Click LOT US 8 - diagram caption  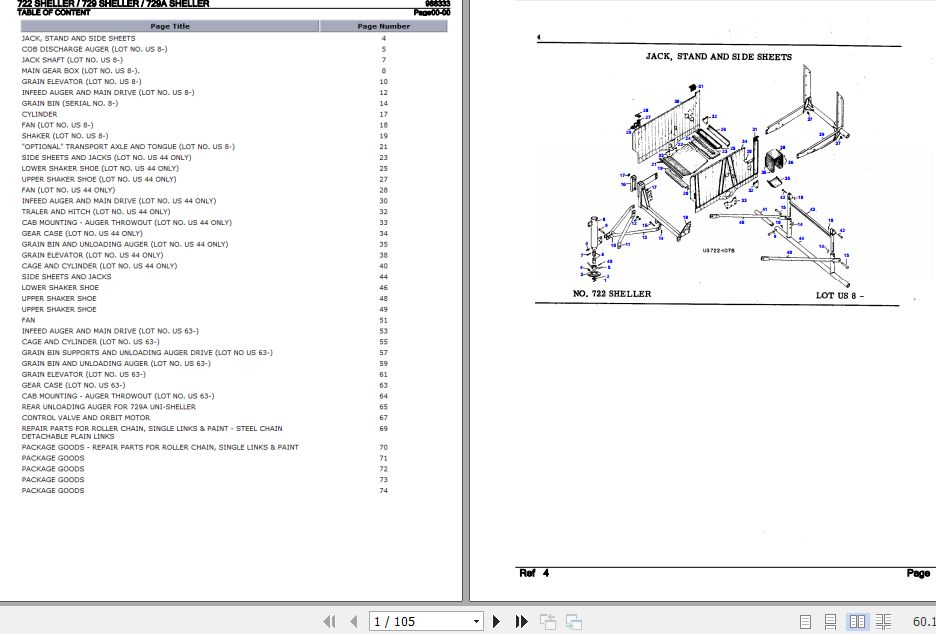[840, 296]
